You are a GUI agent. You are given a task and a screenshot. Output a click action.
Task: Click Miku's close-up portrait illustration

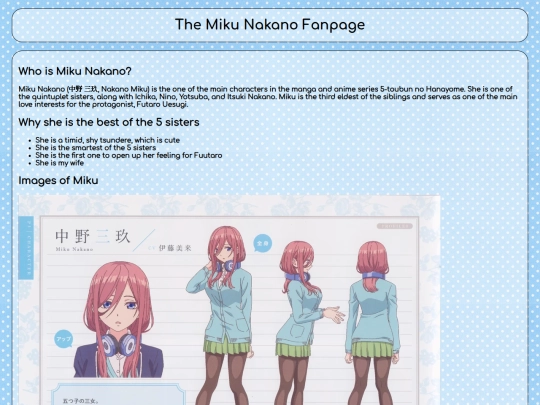click(118, 319)
